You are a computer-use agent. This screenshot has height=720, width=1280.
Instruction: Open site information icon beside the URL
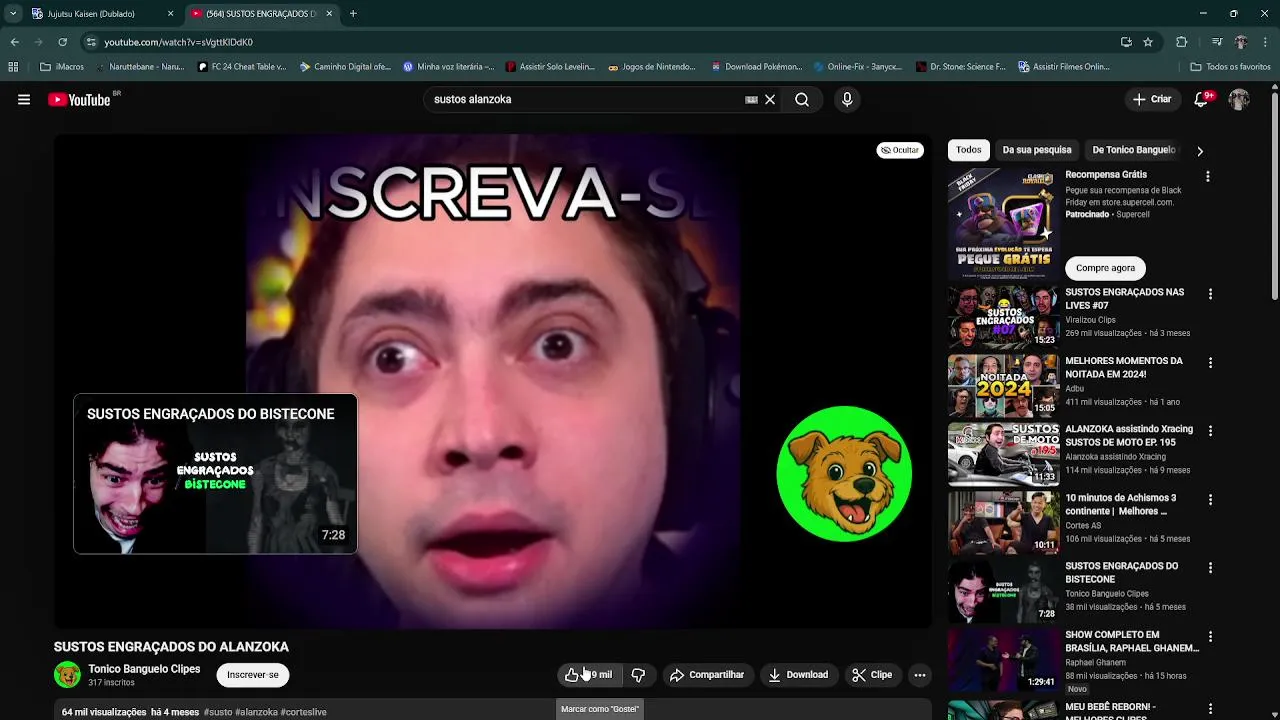91,42
